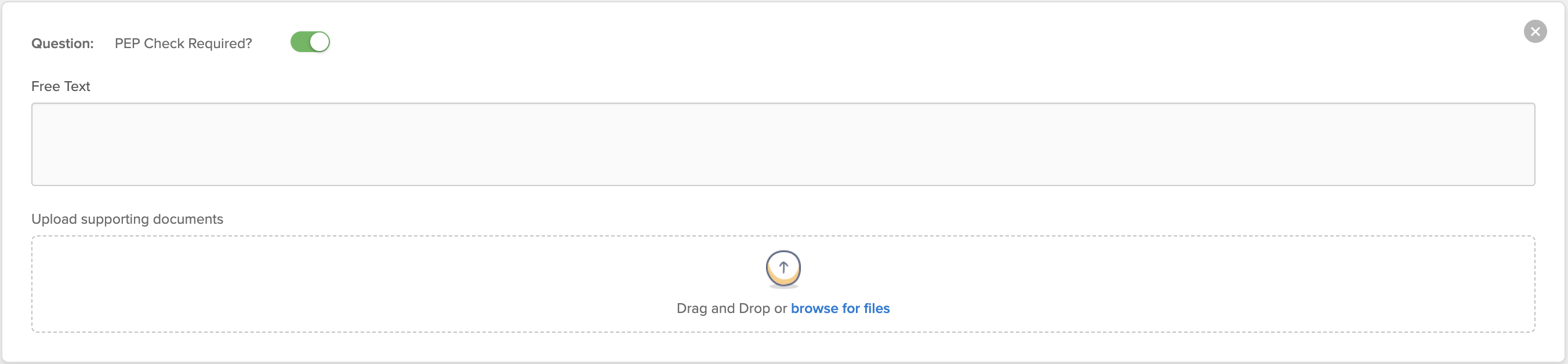The height and width of the screenshot is (364, 1568).
Task: Open the browse for files link
Action: tap(840, 308)
